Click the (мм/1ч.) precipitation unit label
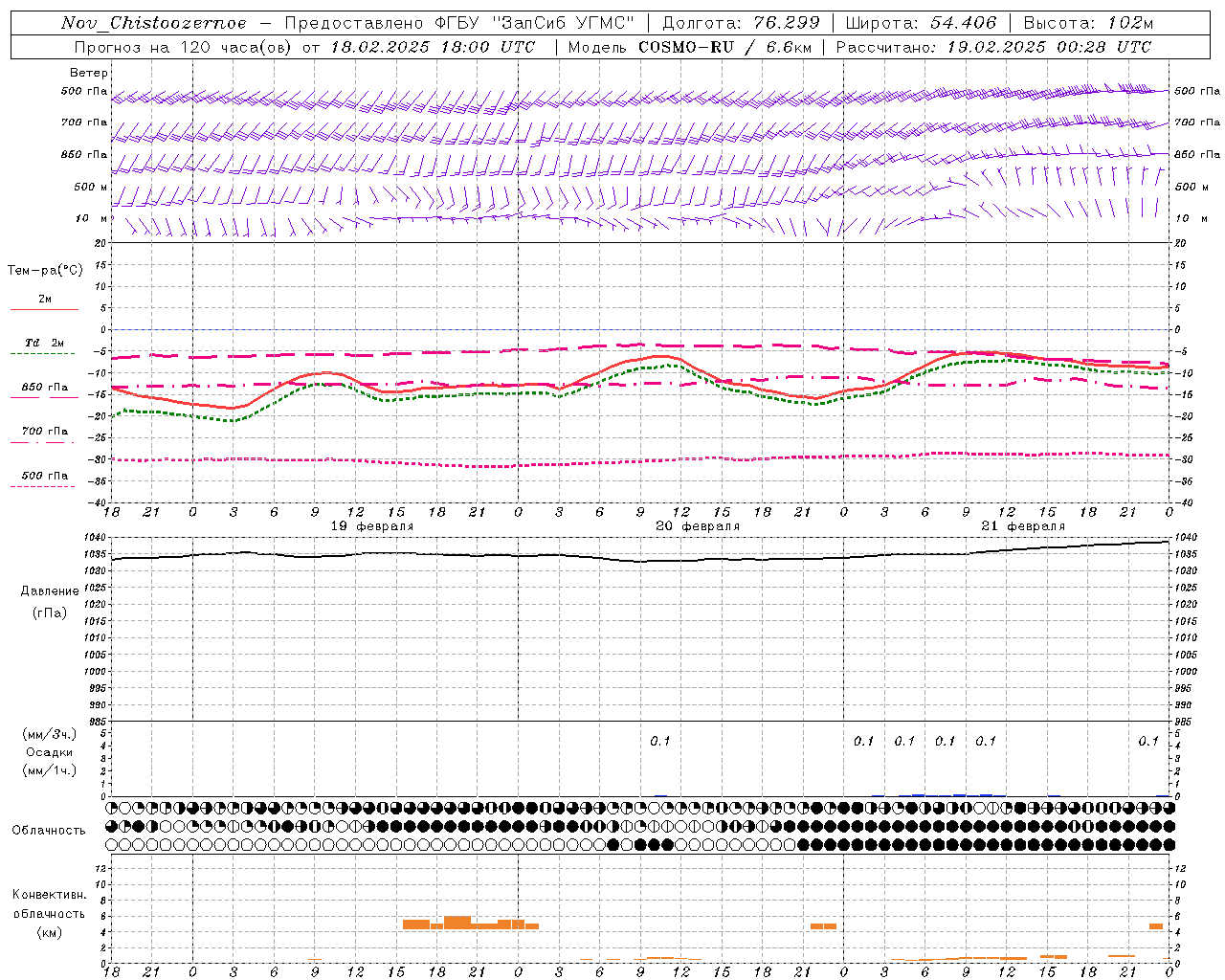This screenshot has height=980, width=1225. [50, 770]
